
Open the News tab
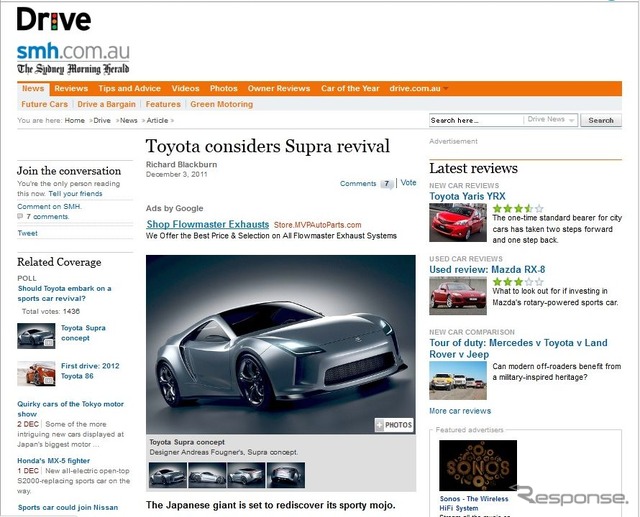33,89
